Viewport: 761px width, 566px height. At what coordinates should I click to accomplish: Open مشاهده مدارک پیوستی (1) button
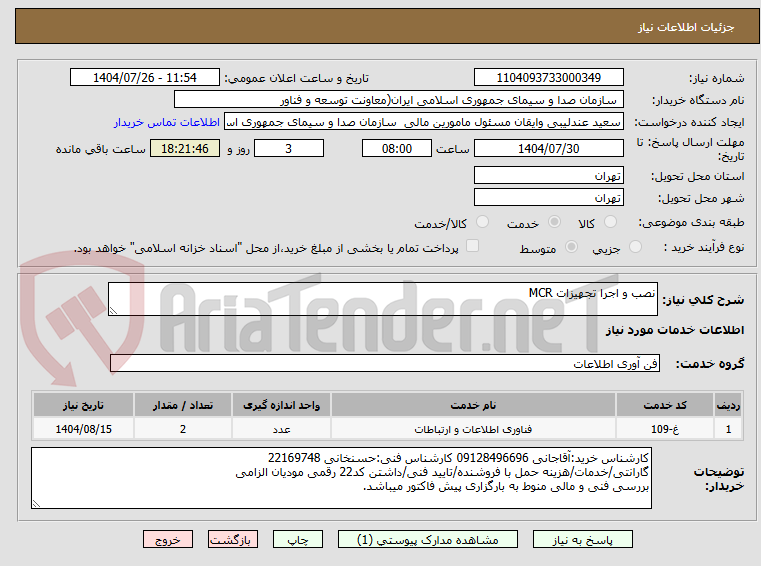428,539
